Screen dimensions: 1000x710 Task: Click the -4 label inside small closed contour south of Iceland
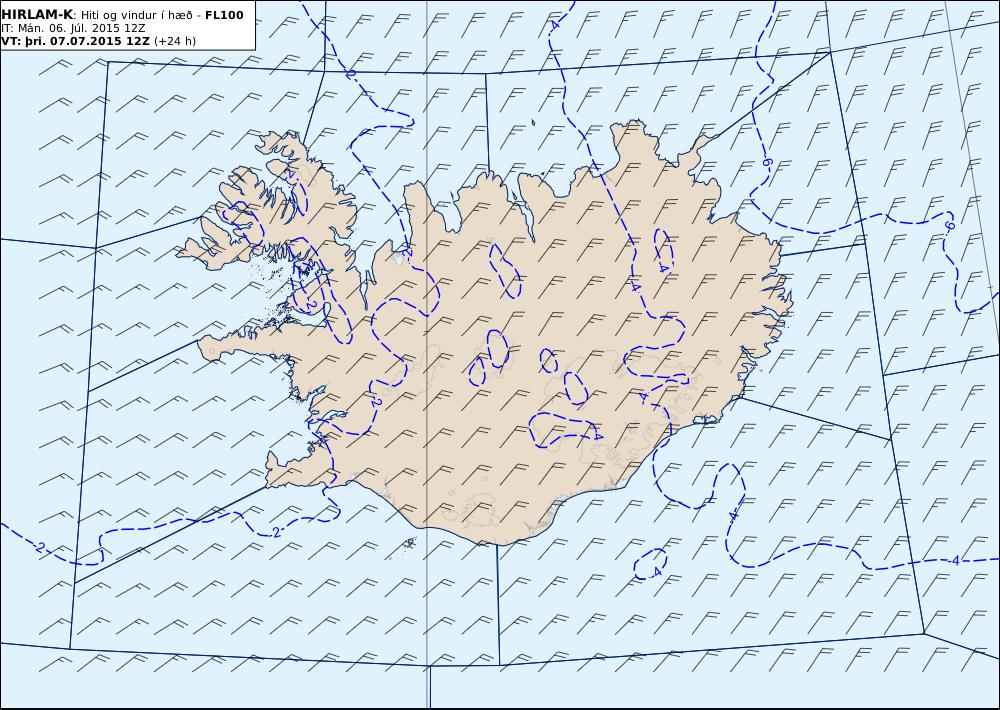pos(657,572)
